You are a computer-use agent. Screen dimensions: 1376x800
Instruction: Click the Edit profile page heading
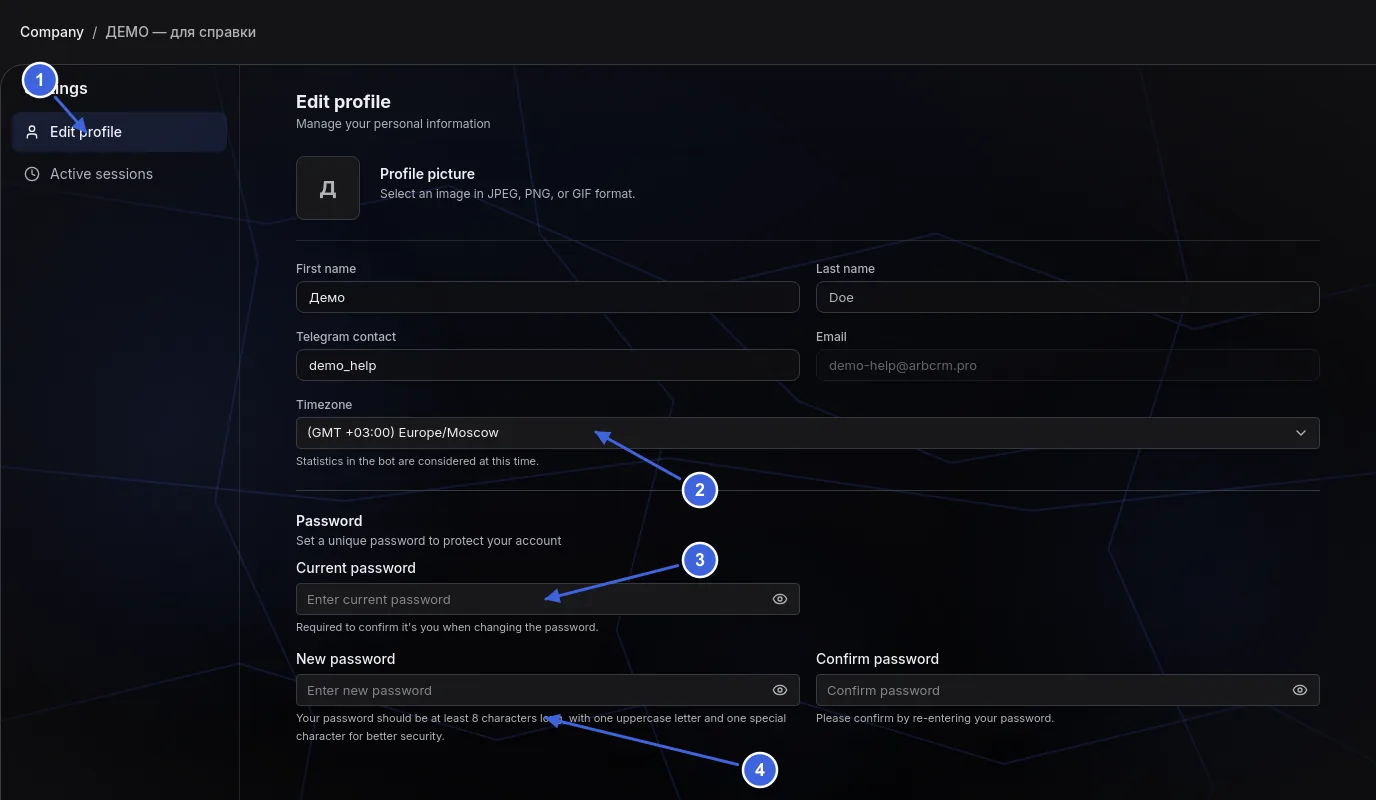point(343,102)
